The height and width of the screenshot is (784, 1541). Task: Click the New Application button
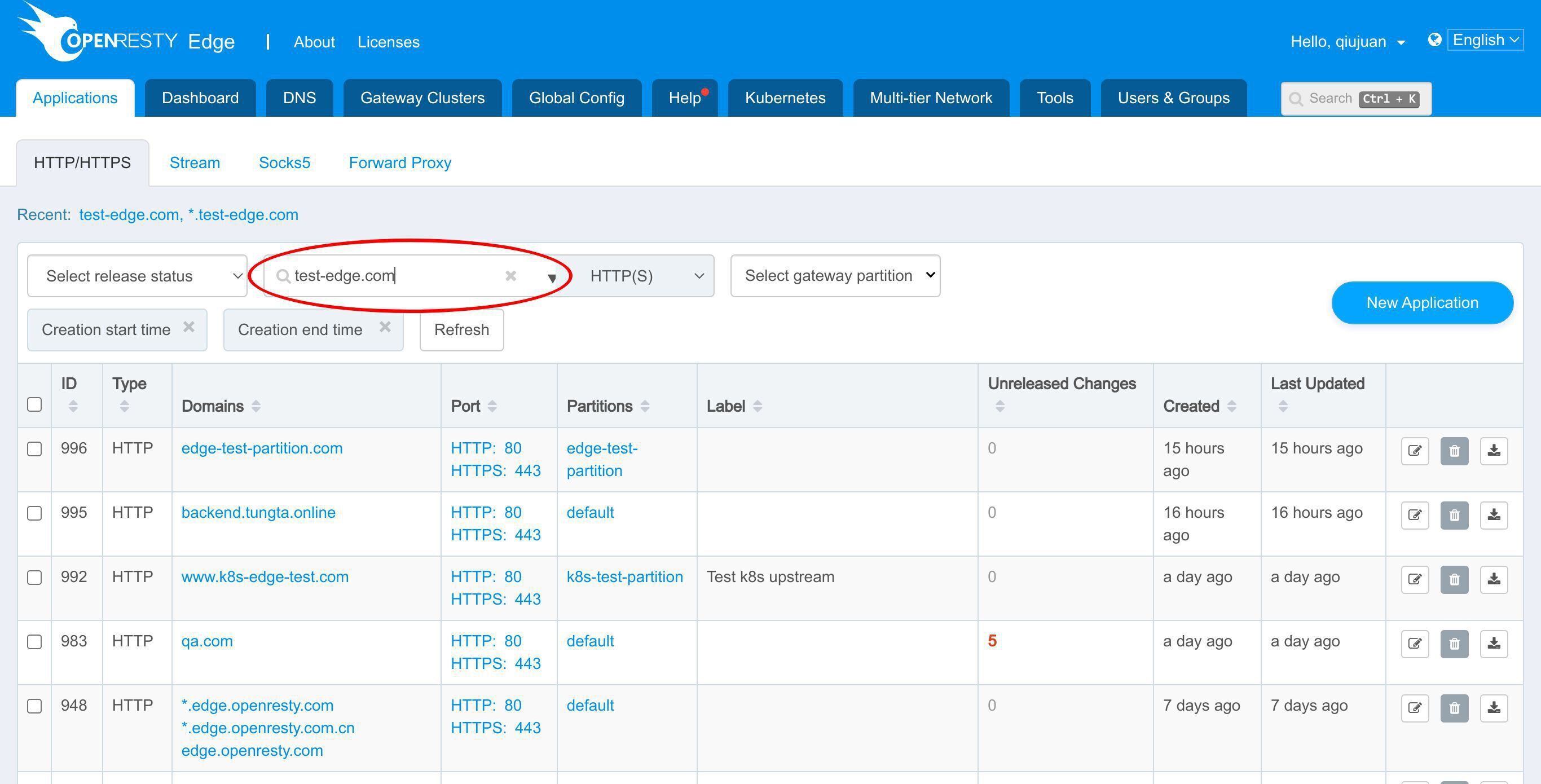pyautogui.click(x=1422, y=302)
